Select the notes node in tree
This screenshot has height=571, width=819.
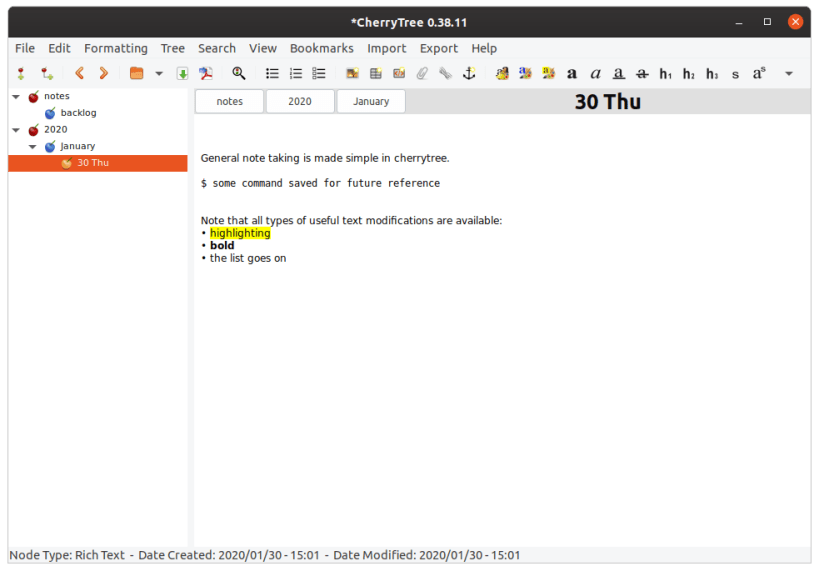pyautogui.click(x=56, y=96)
